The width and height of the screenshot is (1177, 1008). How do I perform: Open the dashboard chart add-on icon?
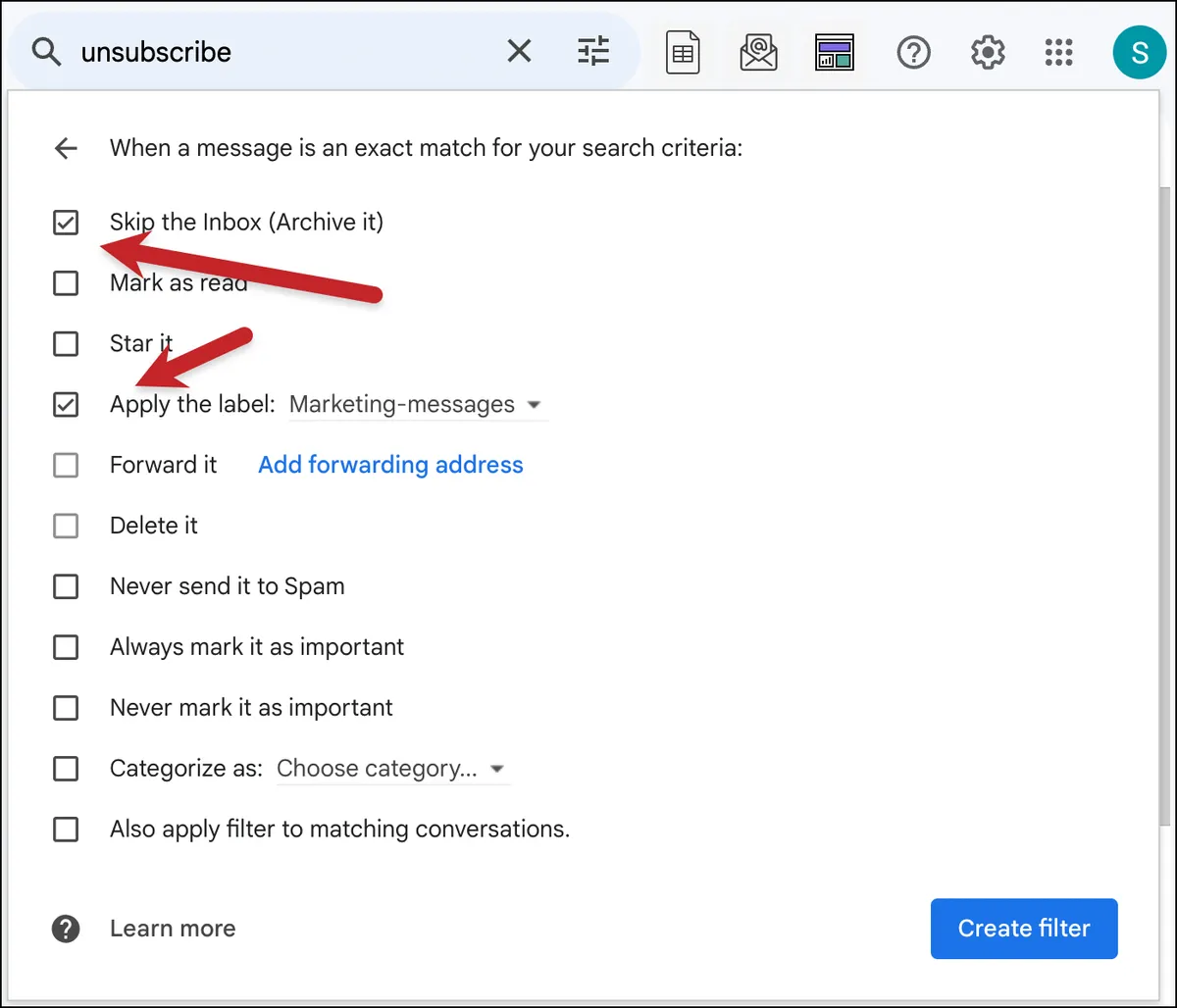point(835,52)
